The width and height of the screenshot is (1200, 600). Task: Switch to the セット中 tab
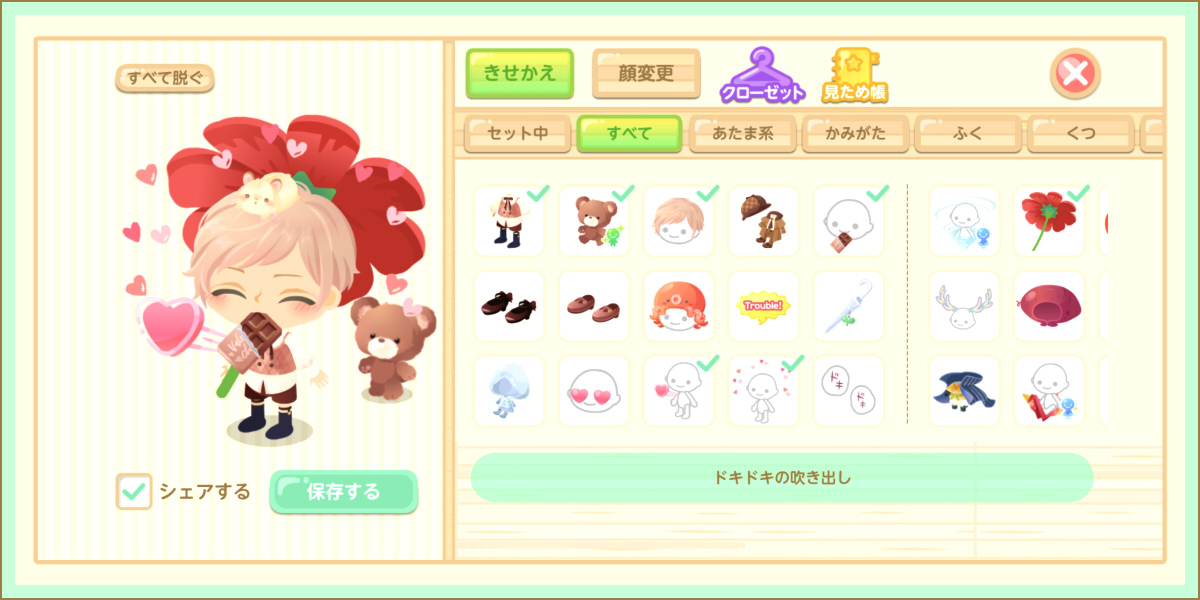(517, 133)
